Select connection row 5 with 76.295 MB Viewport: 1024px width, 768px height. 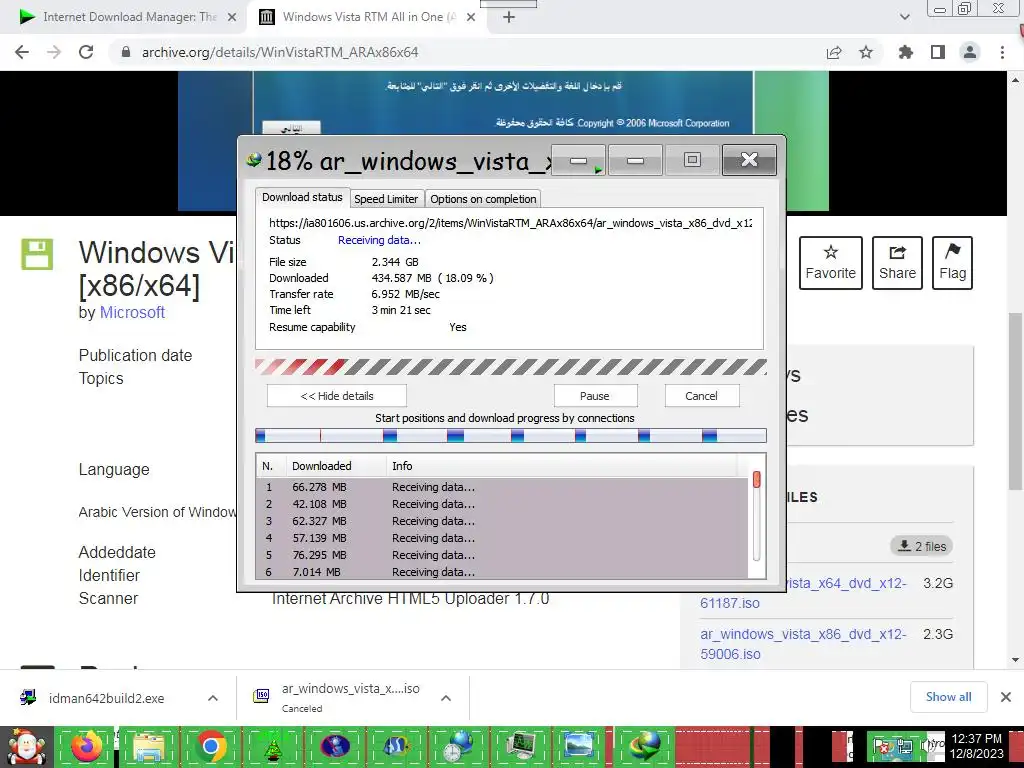(502, 555)
